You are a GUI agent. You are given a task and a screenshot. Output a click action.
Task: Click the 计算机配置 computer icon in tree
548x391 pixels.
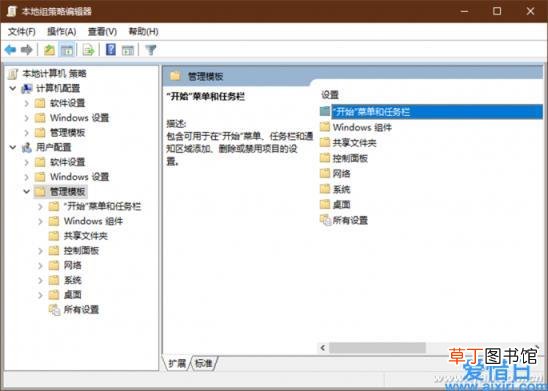point(27,89)
